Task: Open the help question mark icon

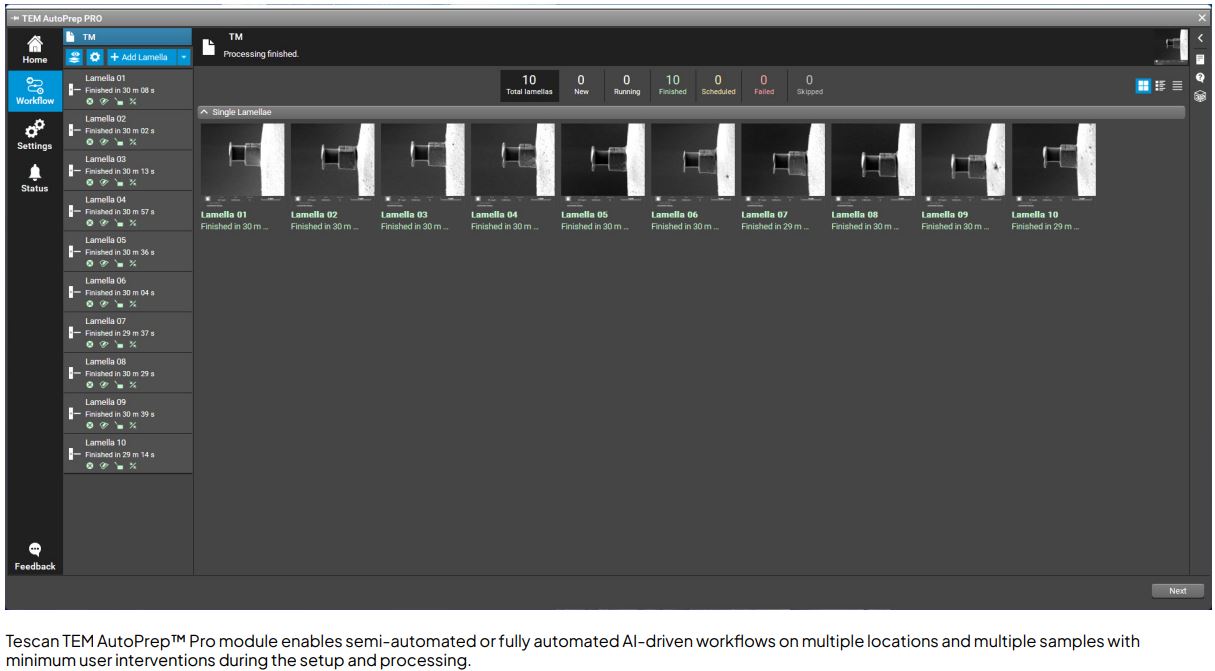Action: point(1200,78)
